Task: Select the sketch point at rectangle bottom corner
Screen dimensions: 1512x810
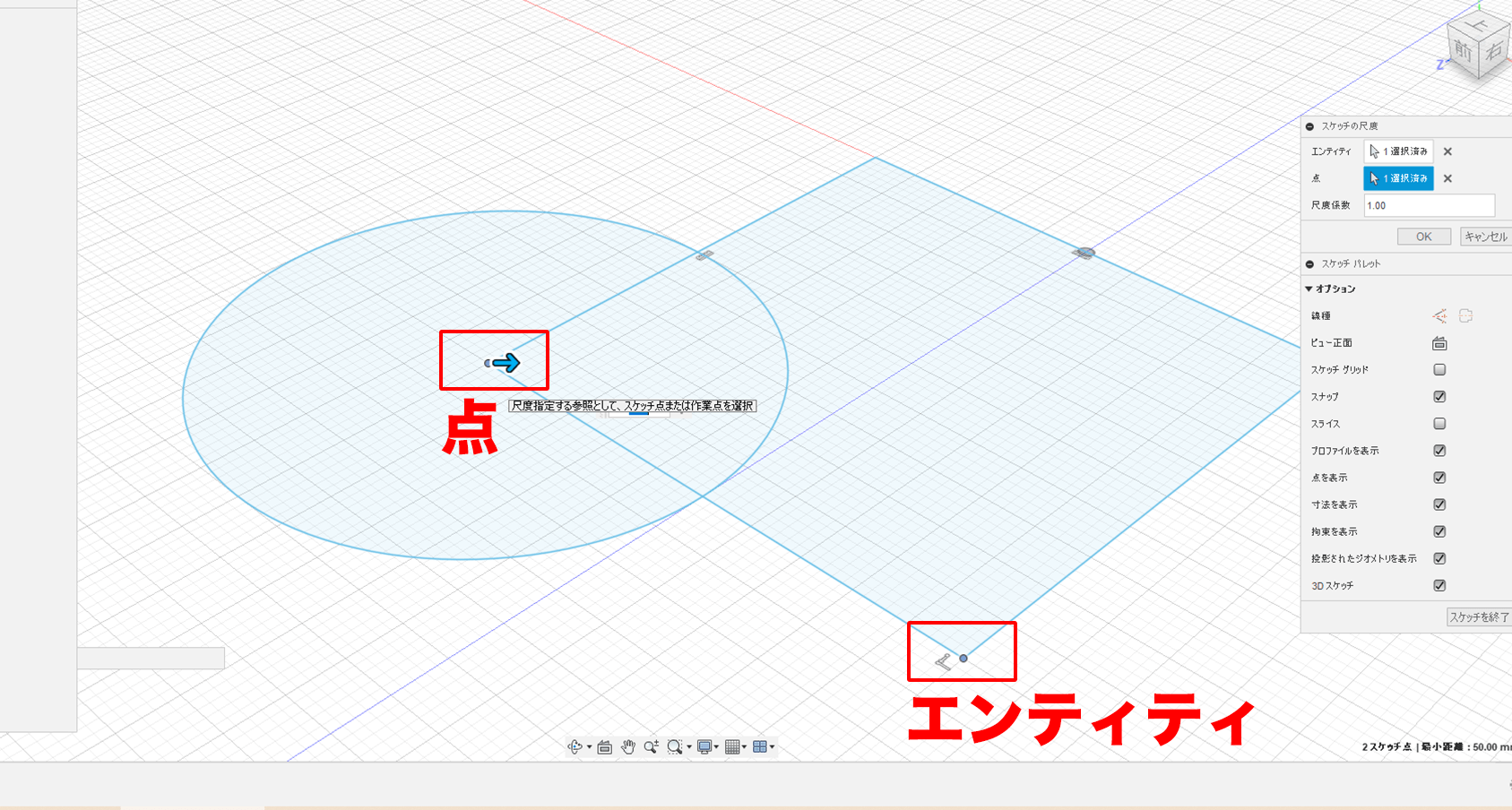Action: coord(963,659)
